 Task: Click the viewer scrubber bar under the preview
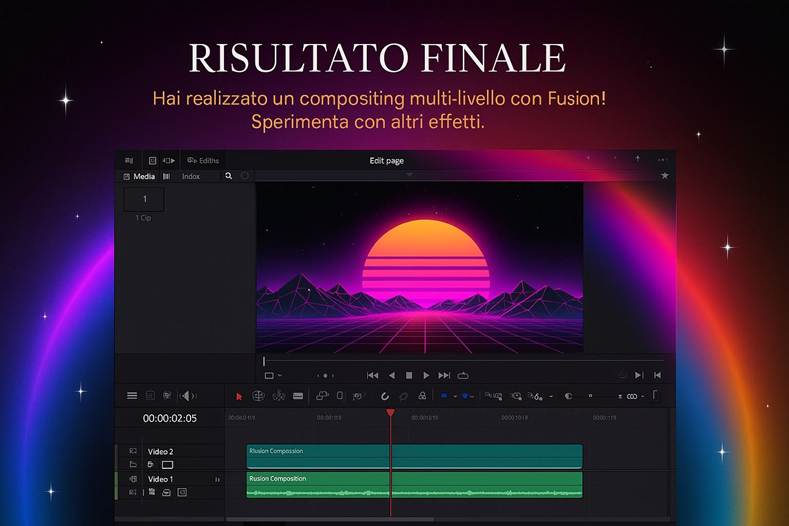(x=463, y=360)
